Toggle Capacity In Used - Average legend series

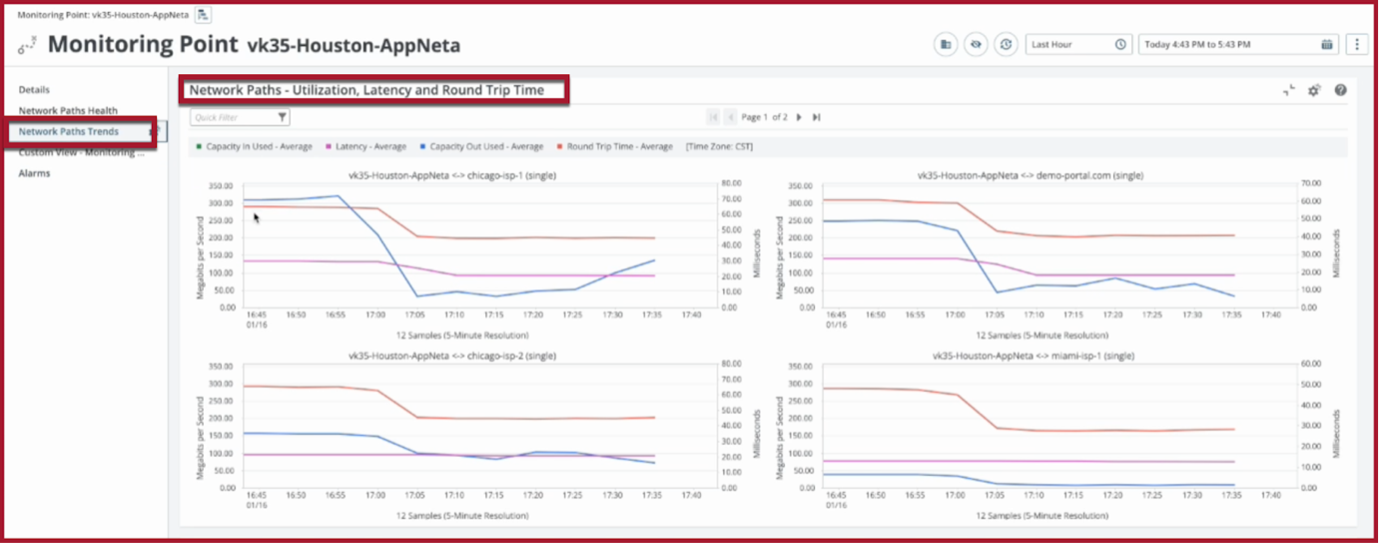pos(254,146)
